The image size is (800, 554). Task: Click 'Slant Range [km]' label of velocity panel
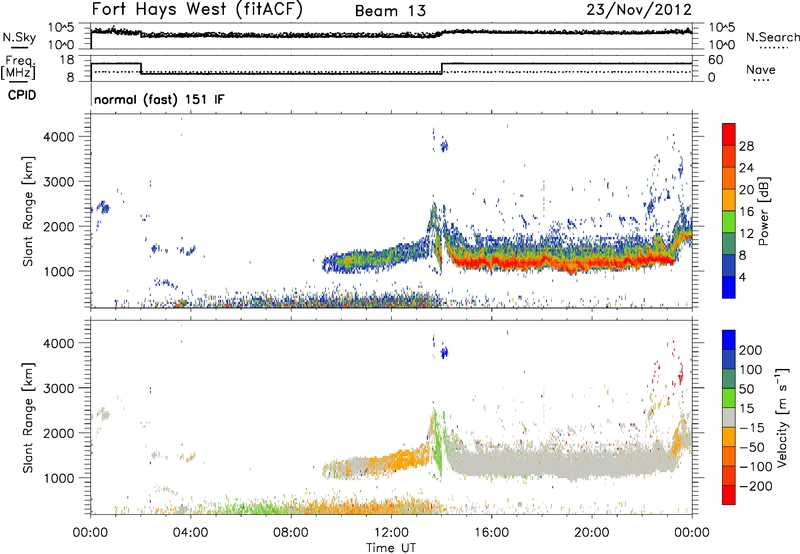pyautogui.click(x=28, y=417)
